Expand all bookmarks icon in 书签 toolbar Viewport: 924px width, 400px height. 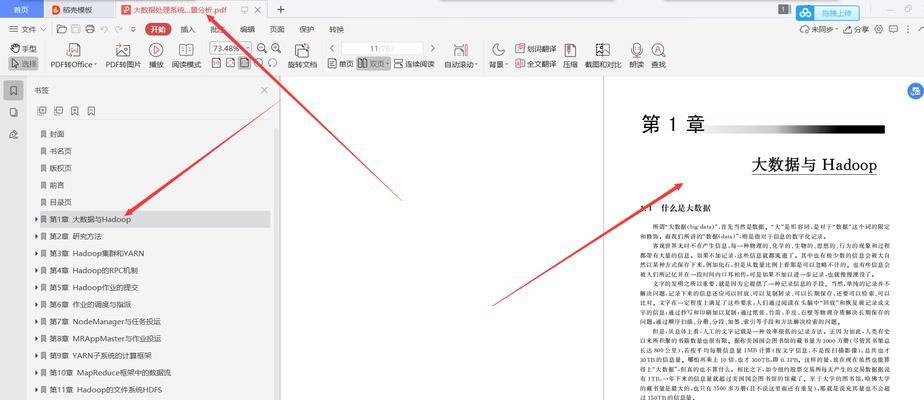pos(42,111)
